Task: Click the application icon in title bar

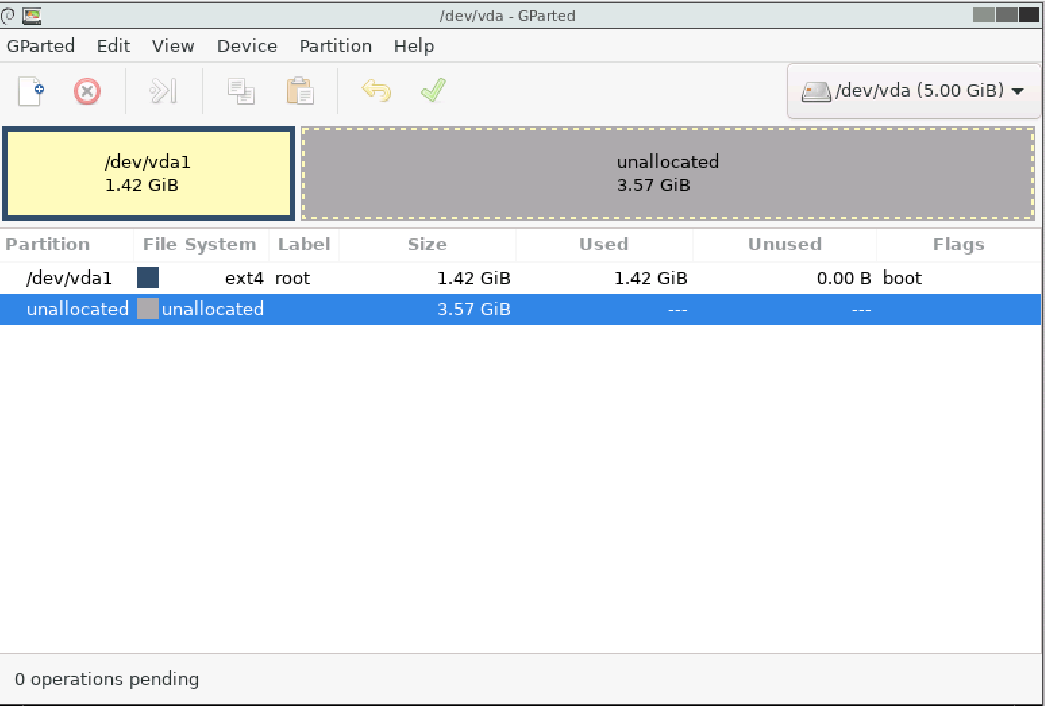Action: 31,15
